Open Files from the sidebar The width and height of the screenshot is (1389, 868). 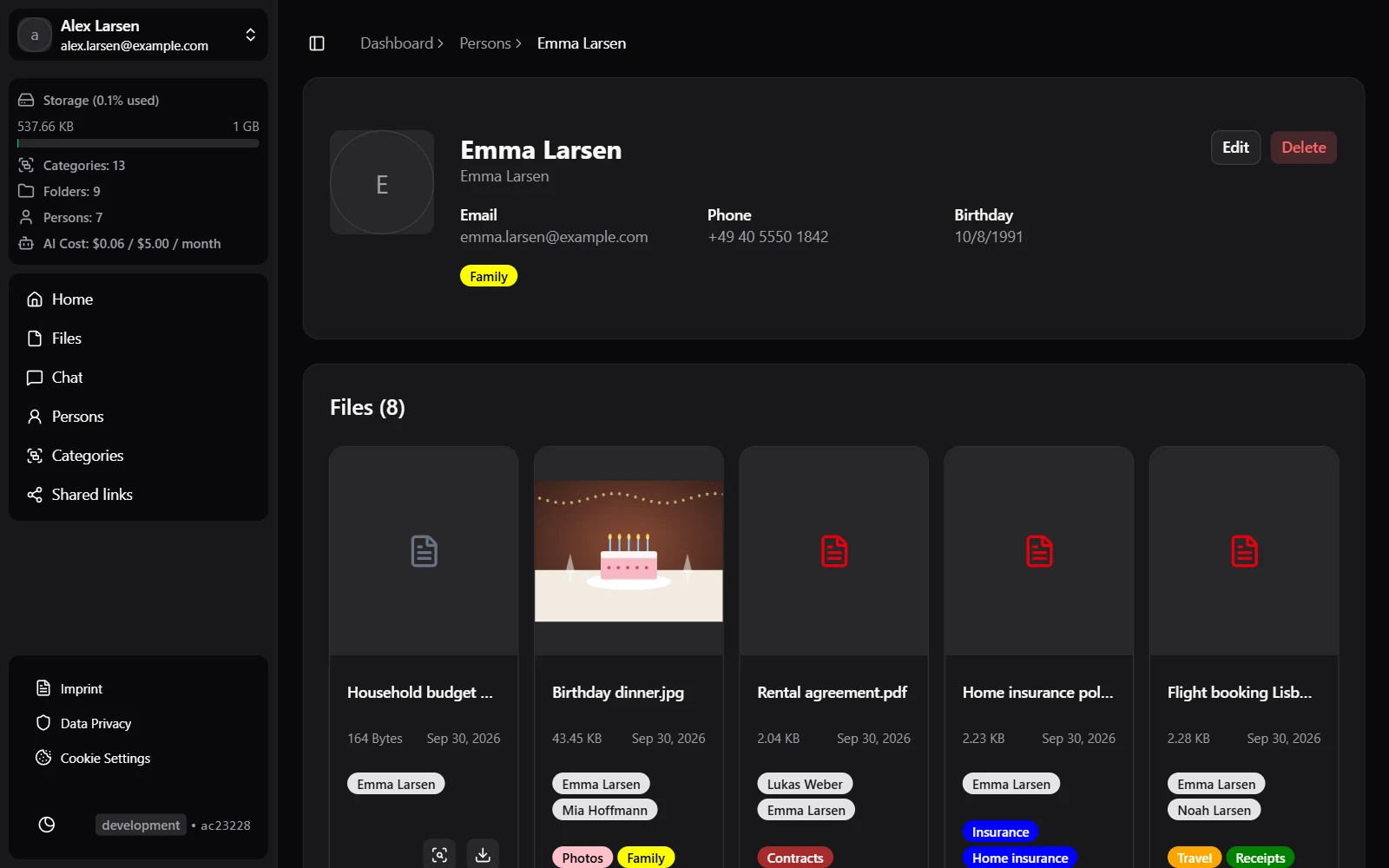coord(138,339)
